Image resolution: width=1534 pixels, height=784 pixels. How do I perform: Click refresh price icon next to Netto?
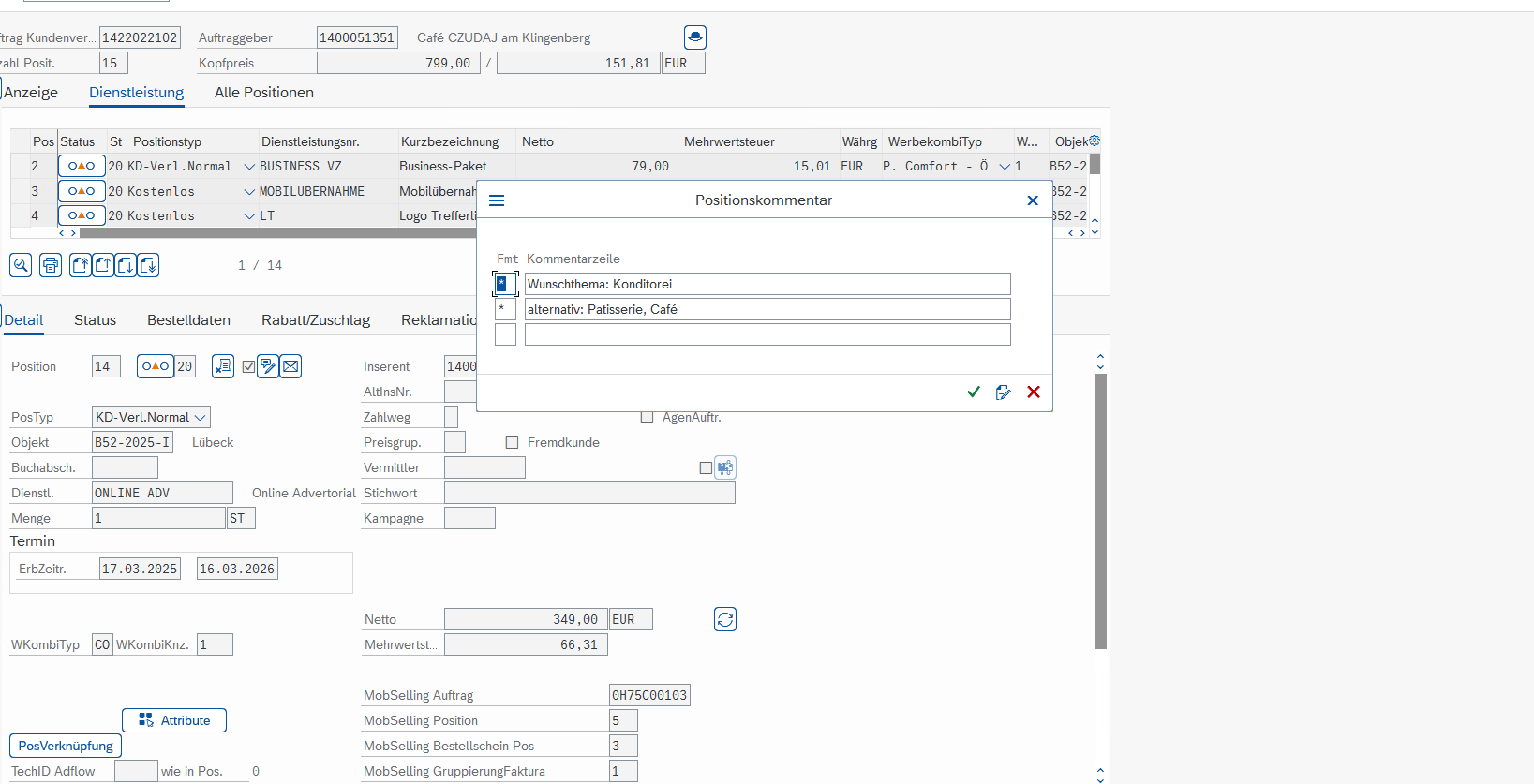click(x=725, y=619)
